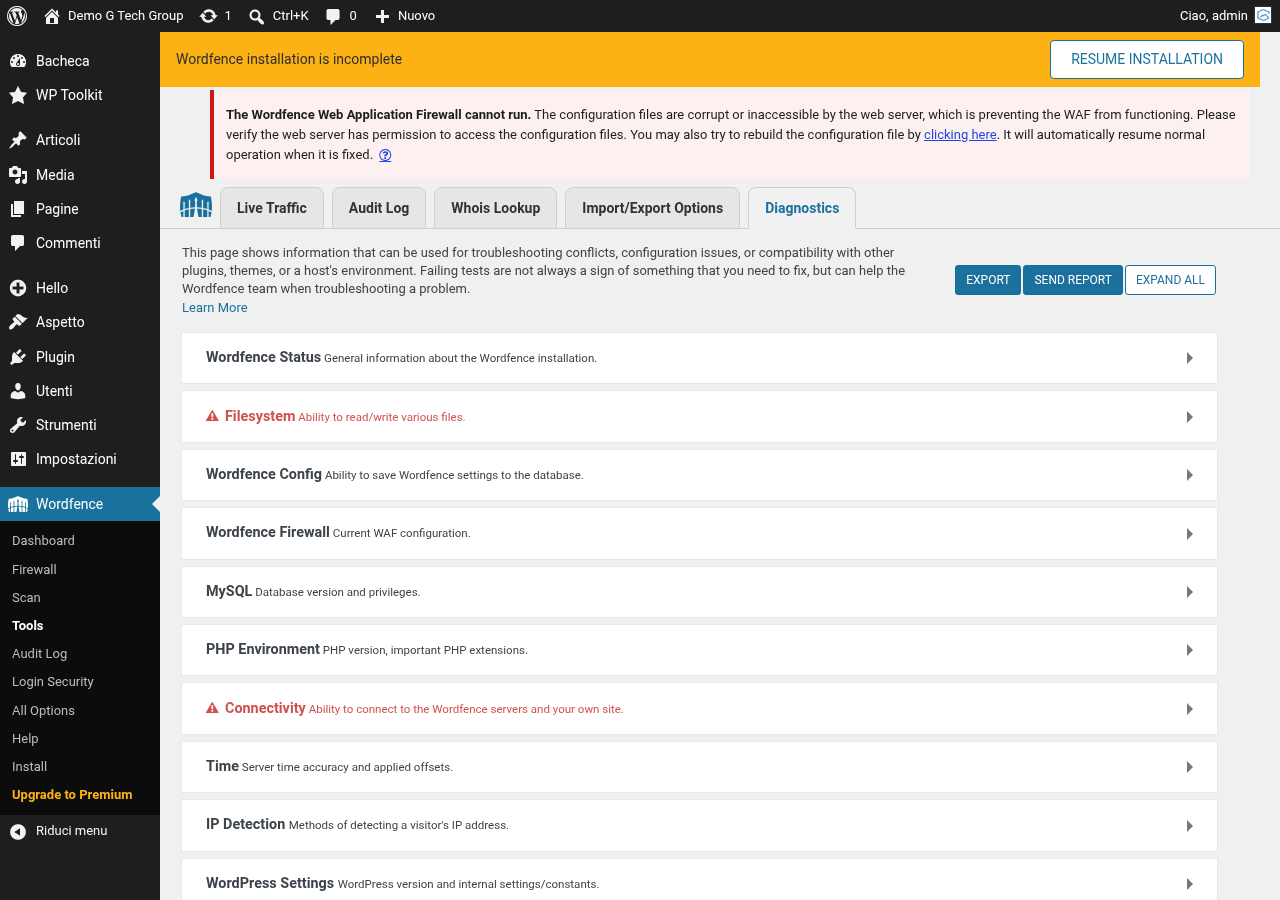The height and width of the screenshot is (900, 1280).
Task: Open the Utenti user icon
Action: pyautogui.click(x=18, y=391)
